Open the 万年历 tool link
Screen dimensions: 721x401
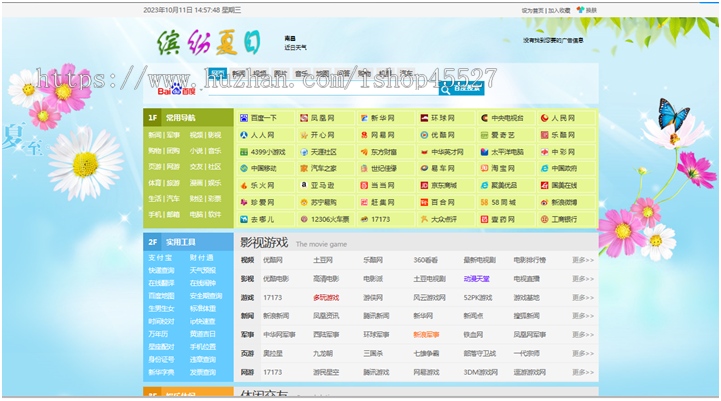point(158,334)
